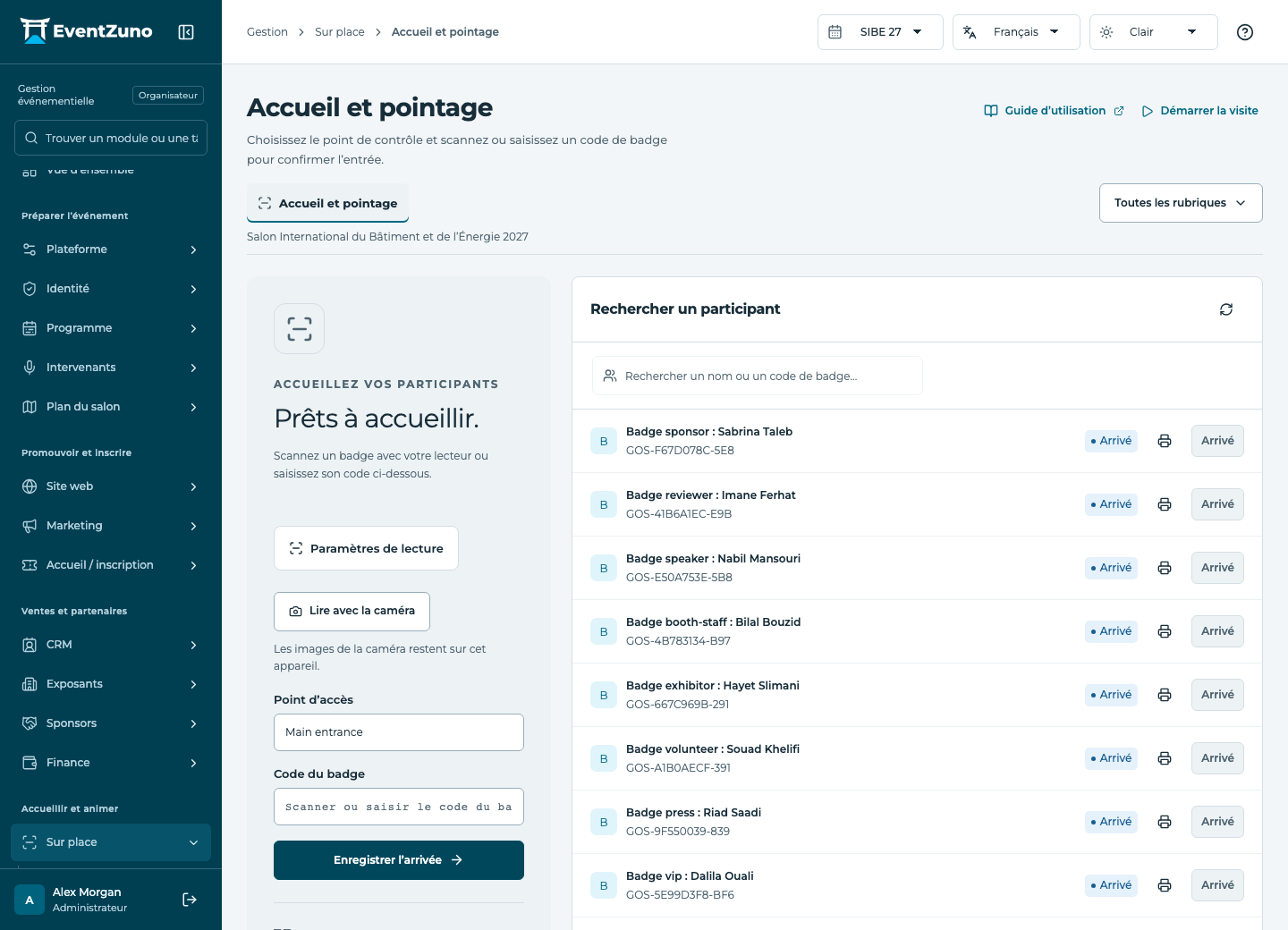
Task: Print badge for Hayet Slimani
Action: click(1165, 695)
